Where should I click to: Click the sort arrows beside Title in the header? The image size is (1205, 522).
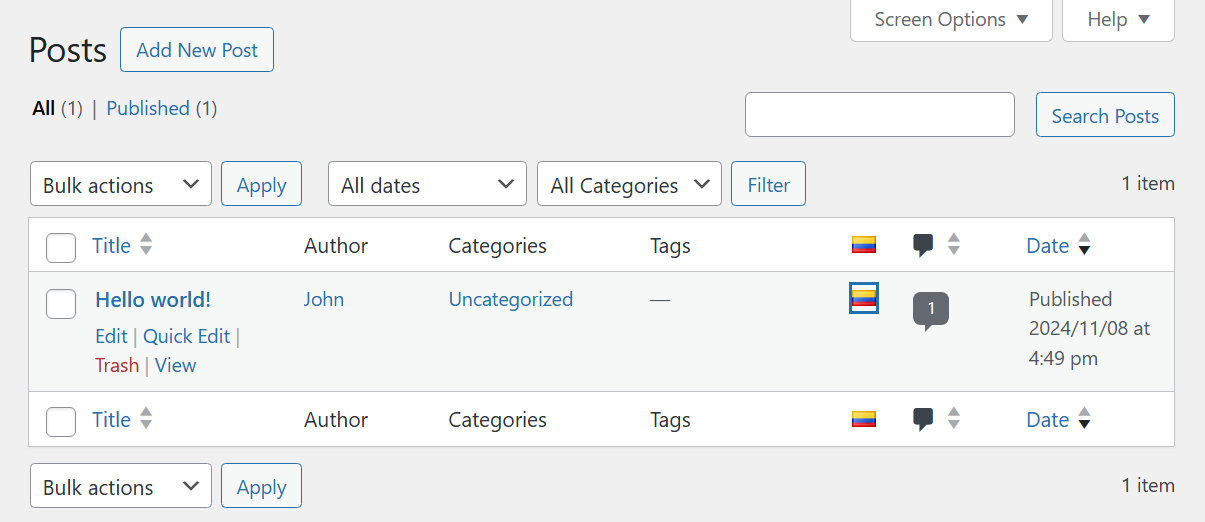(x=146, y=245)
